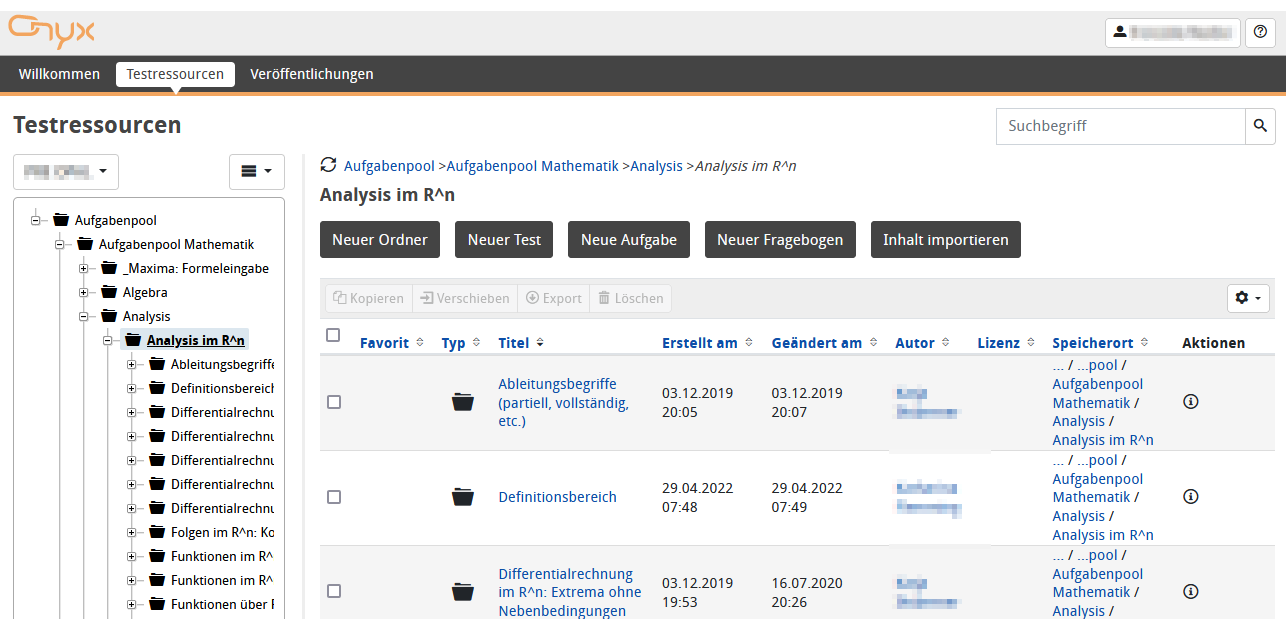
Task: Open info icon for the Definitionsbereich row
Action: [1190, 496]
